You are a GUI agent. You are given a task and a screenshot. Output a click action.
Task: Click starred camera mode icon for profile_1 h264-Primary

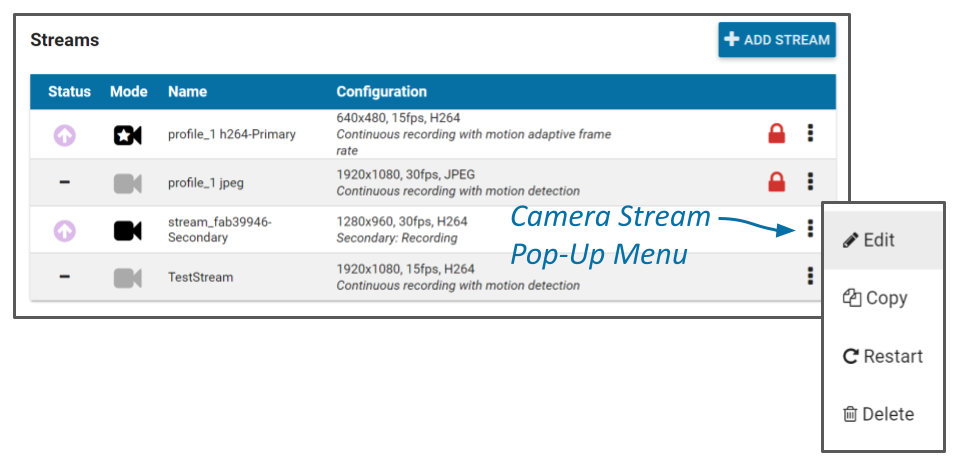click(x=127, y=135)
